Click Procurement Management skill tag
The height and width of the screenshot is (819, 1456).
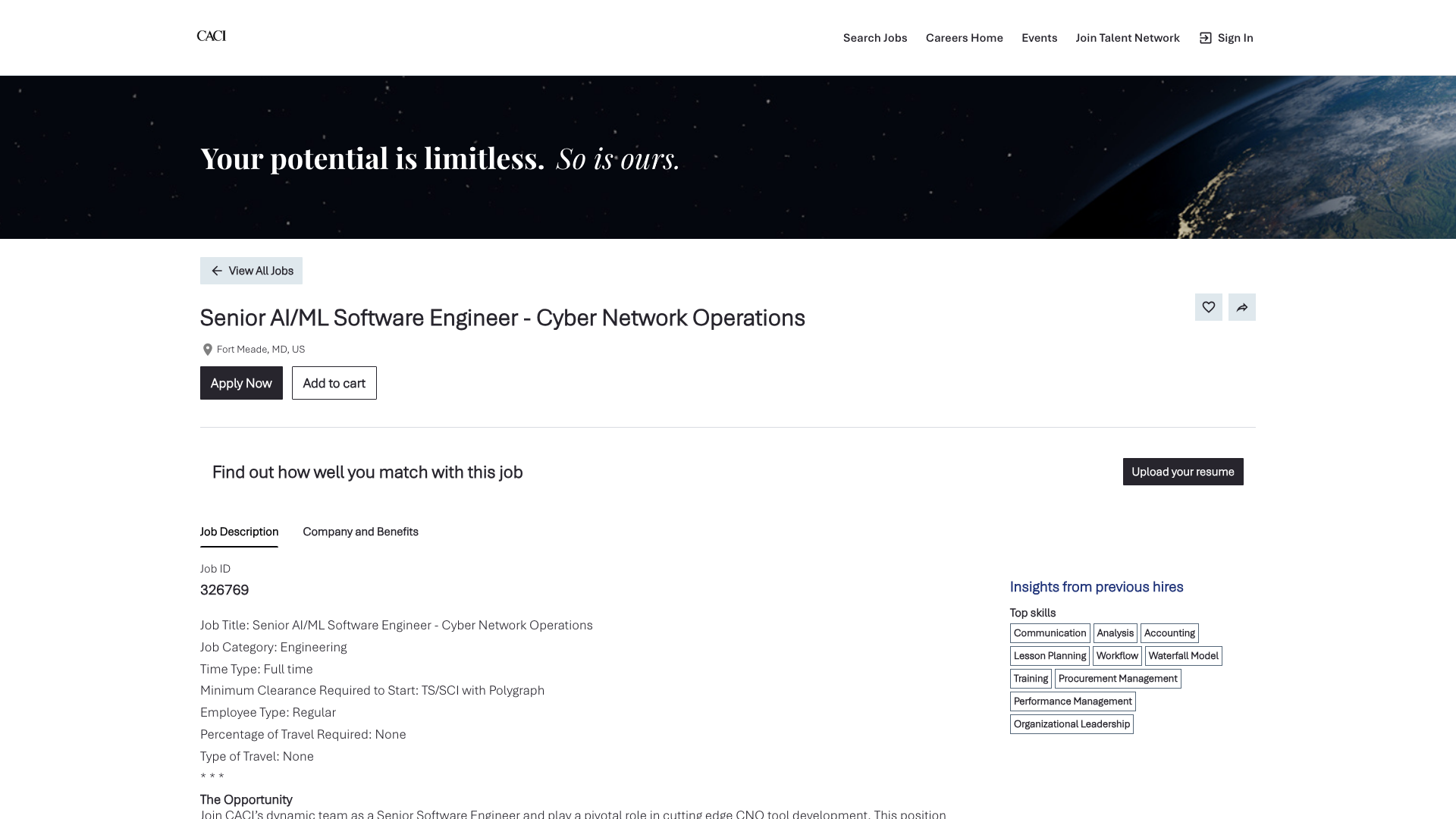tap(1118, 679)
